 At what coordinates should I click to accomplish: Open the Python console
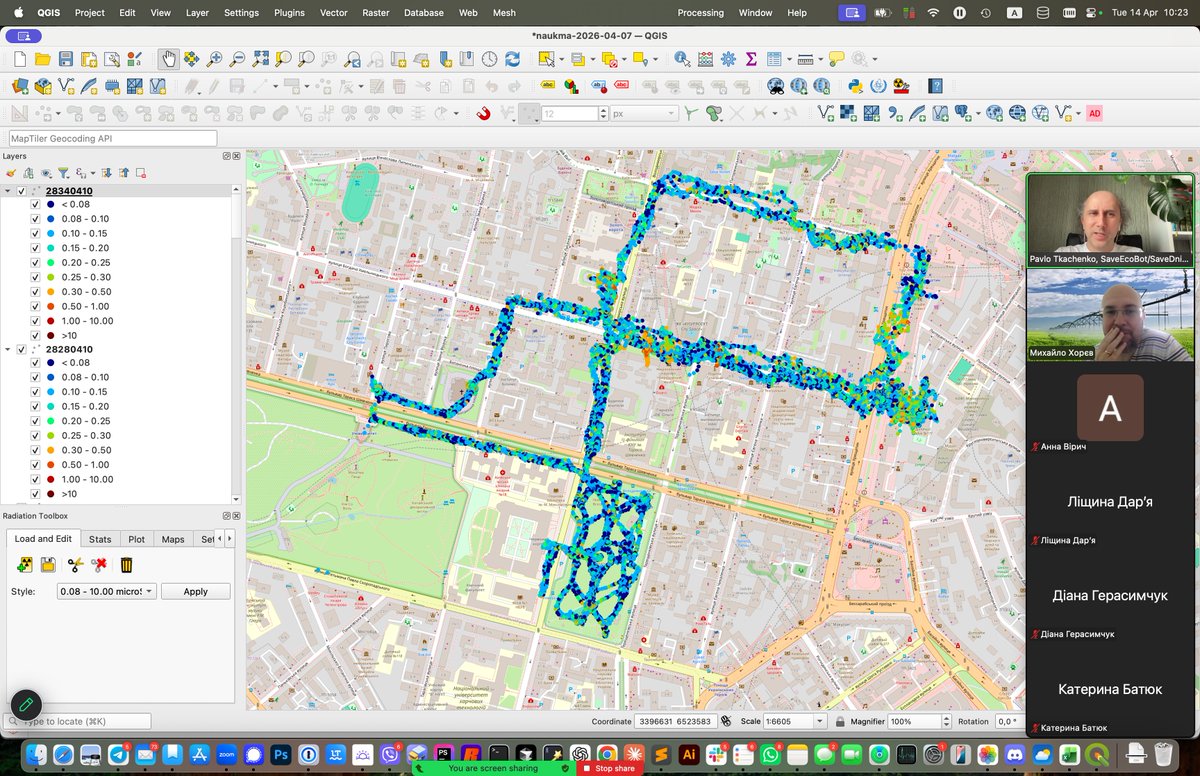pyautogui.click(x=856, y=87)
